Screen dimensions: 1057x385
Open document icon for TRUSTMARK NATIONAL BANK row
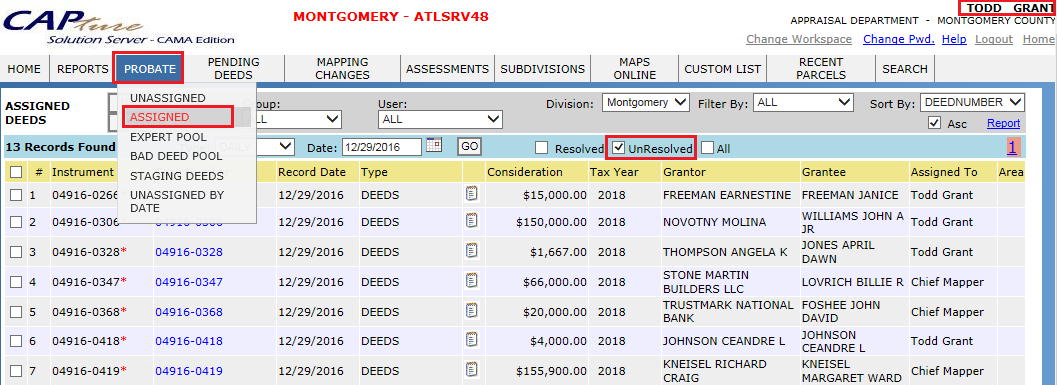pos(472,311)
